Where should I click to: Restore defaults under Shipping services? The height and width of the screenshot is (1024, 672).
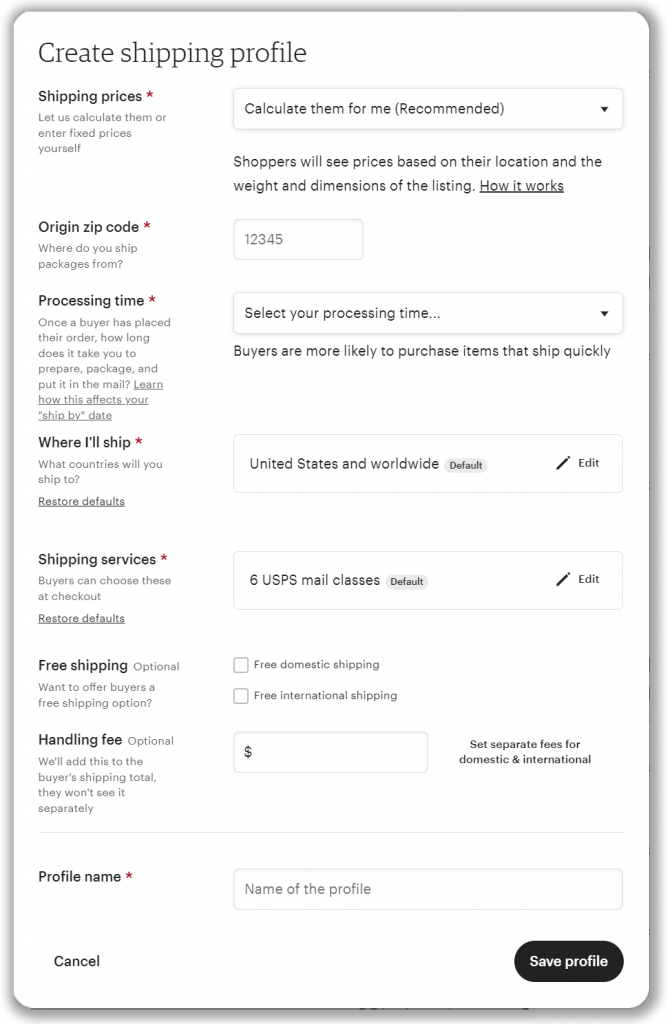(x=81, y=618)
